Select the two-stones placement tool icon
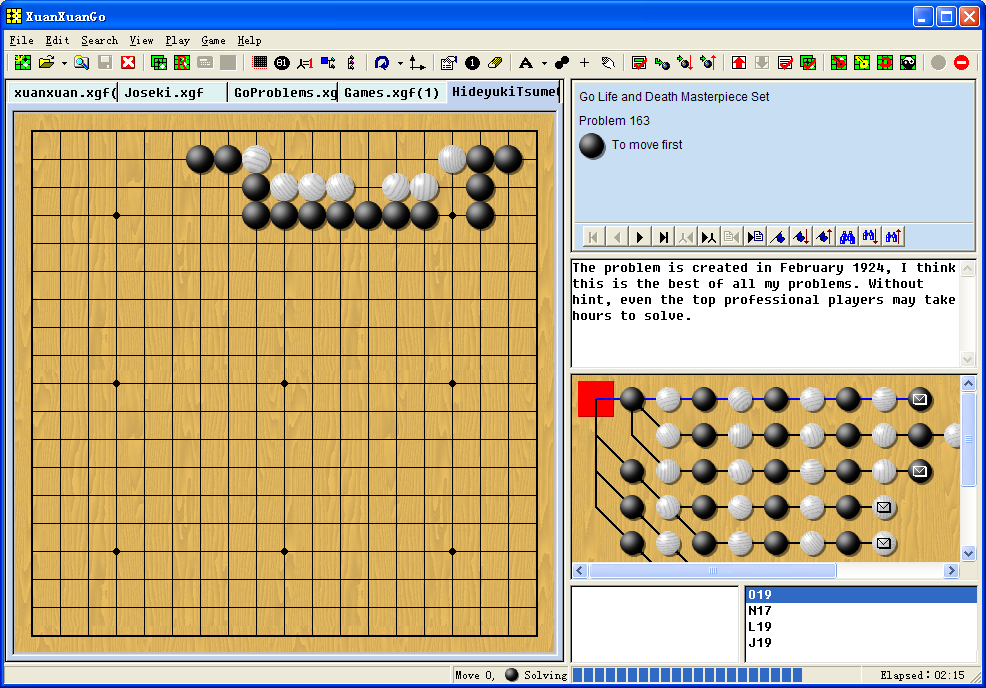This screenshot has width=986, height=688. point(562,62)
